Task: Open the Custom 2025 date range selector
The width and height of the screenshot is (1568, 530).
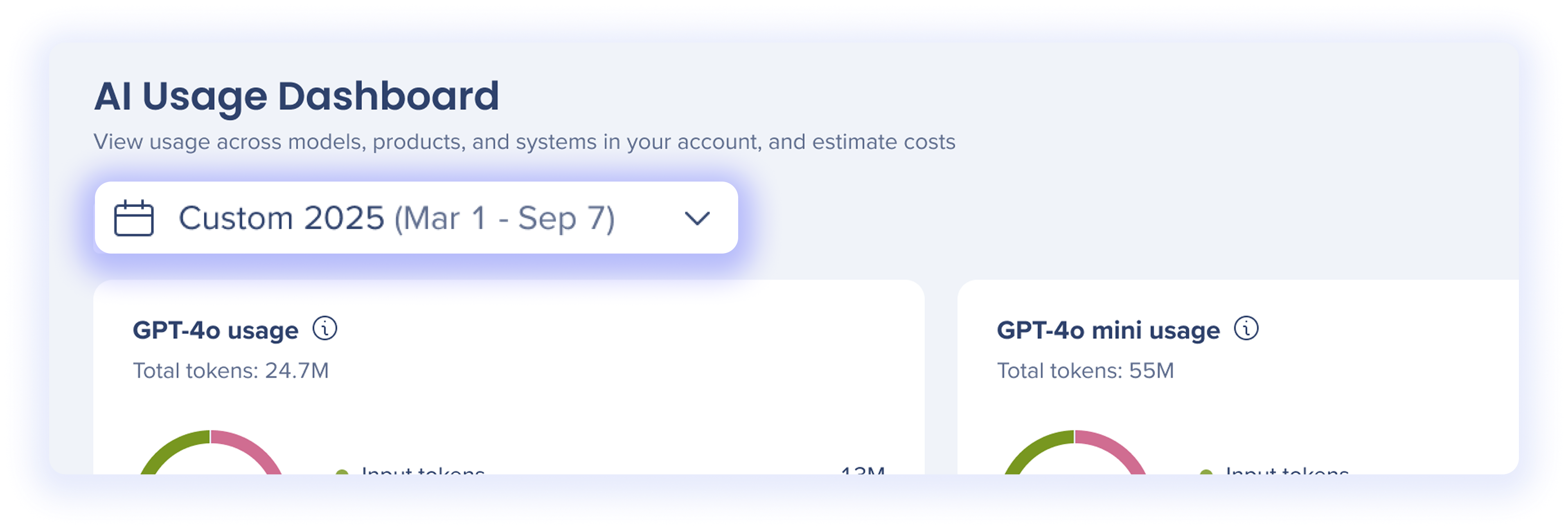Action: [x=396, y=218]
